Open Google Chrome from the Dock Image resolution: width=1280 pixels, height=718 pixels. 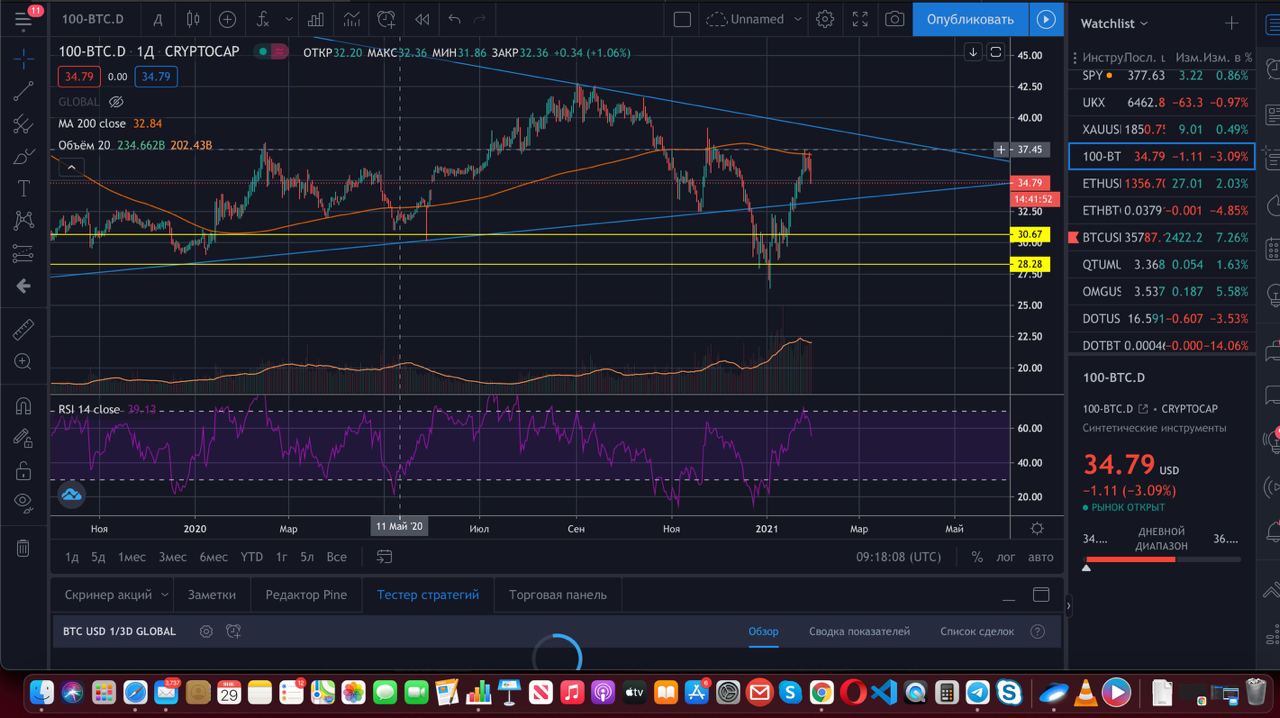[821, 692]
